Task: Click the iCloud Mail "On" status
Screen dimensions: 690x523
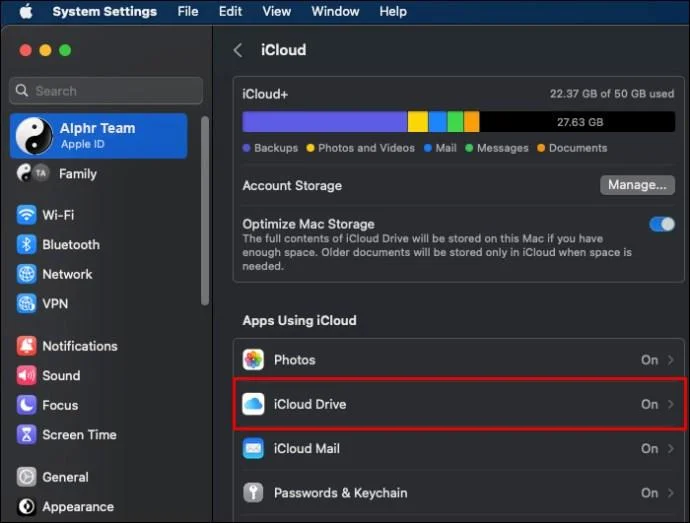Action: pyautogui.click(x=650, y=449)
